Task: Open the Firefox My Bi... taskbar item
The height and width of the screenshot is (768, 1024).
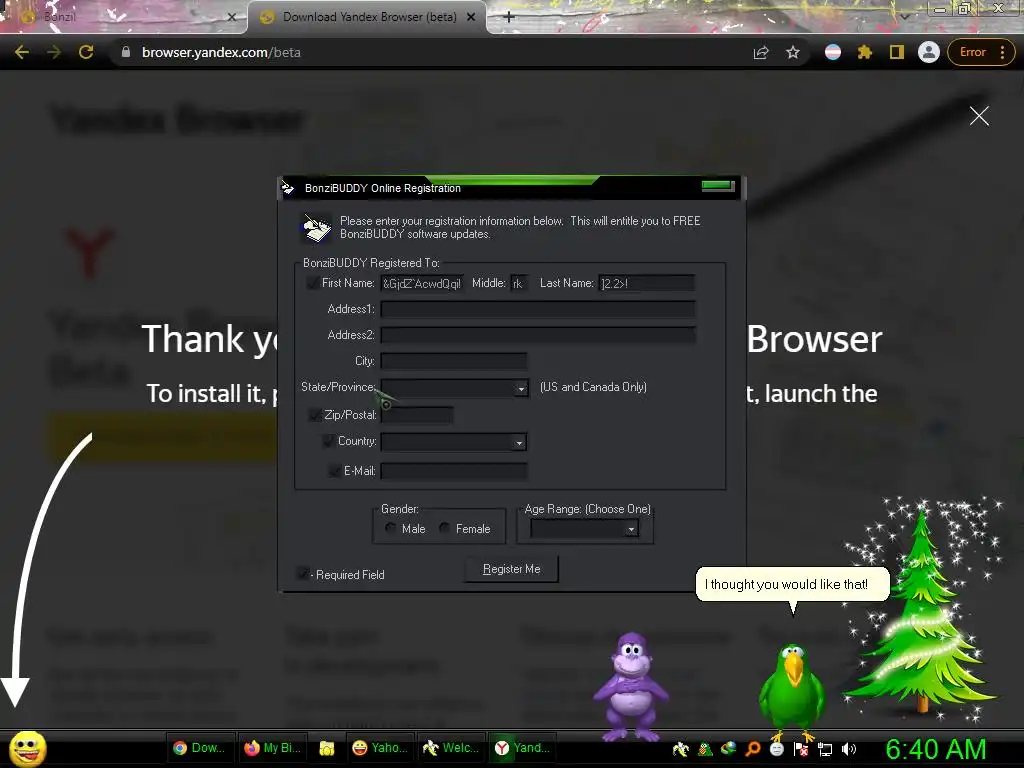Action: (272, 748)
